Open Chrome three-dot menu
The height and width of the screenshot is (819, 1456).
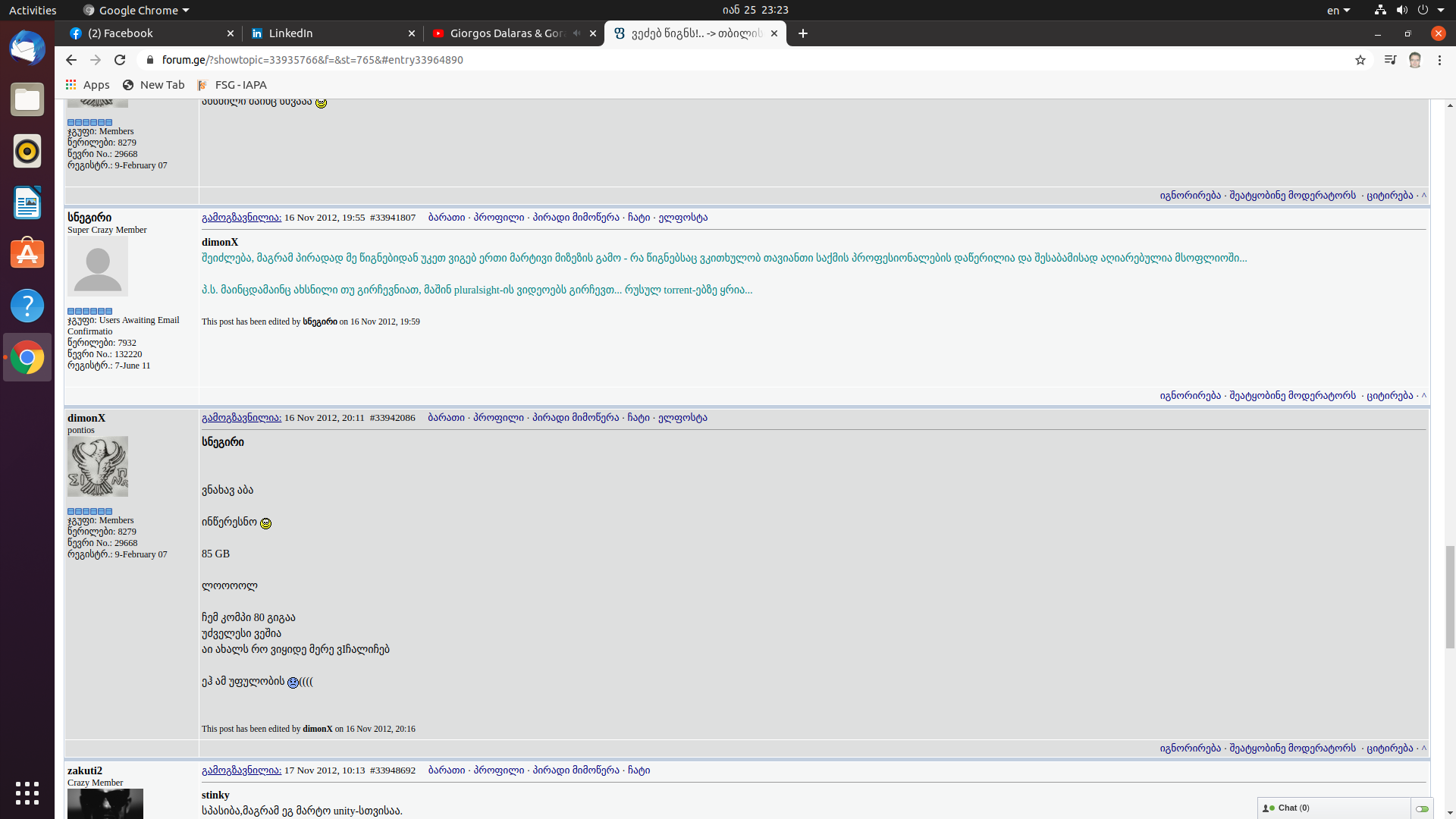click(x=1439, y=60)
